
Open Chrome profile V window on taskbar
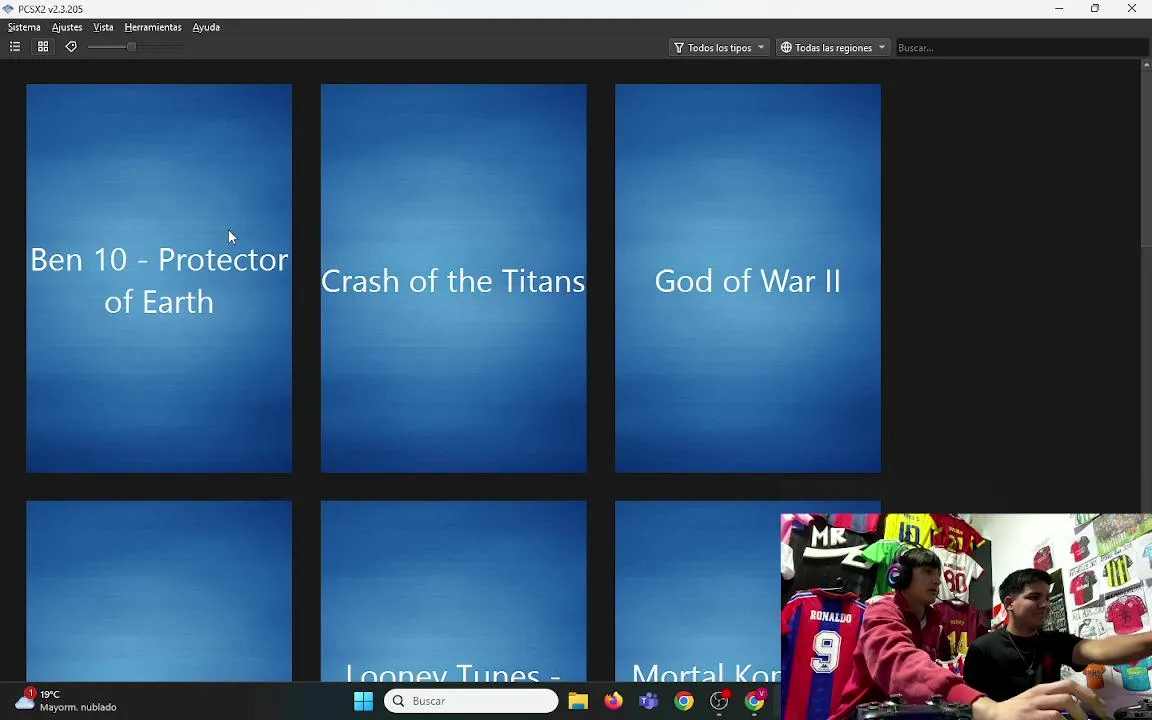(755, 701)
